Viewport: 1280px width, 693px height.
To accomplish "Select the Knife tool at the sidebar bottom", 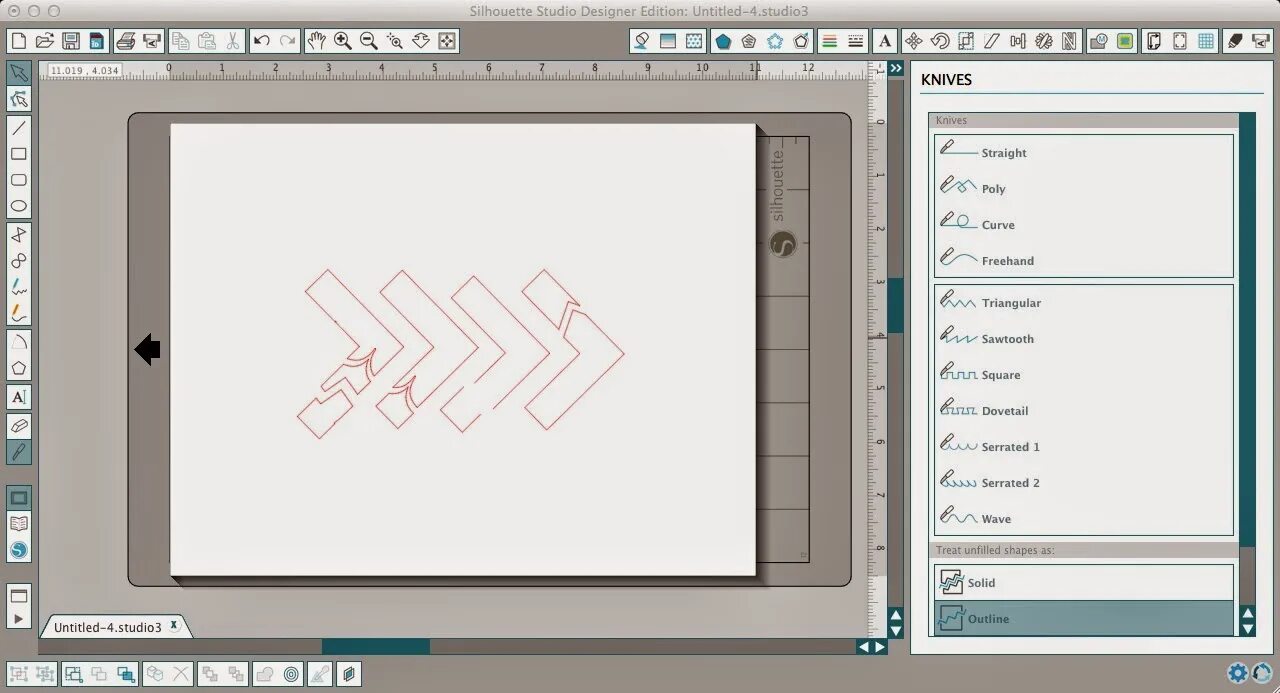I will click(18, 452).
